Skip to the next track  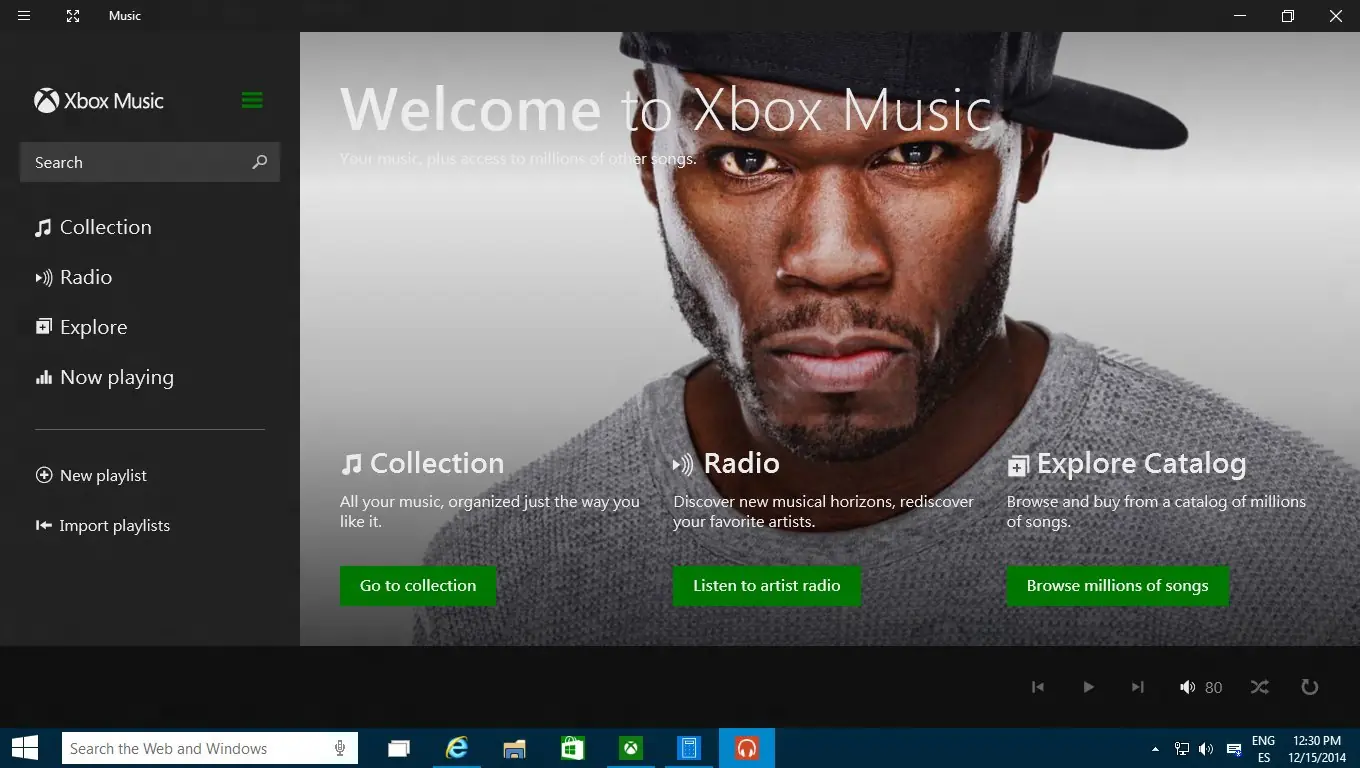[1137, 687]
